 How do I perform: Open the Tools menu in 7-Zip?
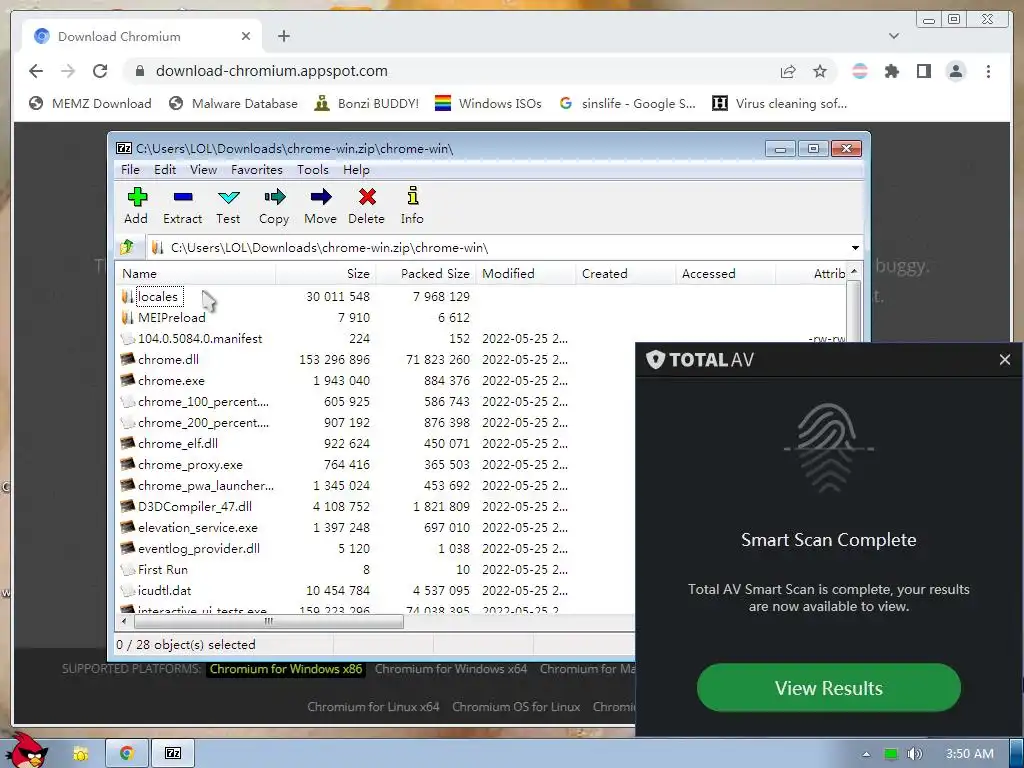click(313, 170)
